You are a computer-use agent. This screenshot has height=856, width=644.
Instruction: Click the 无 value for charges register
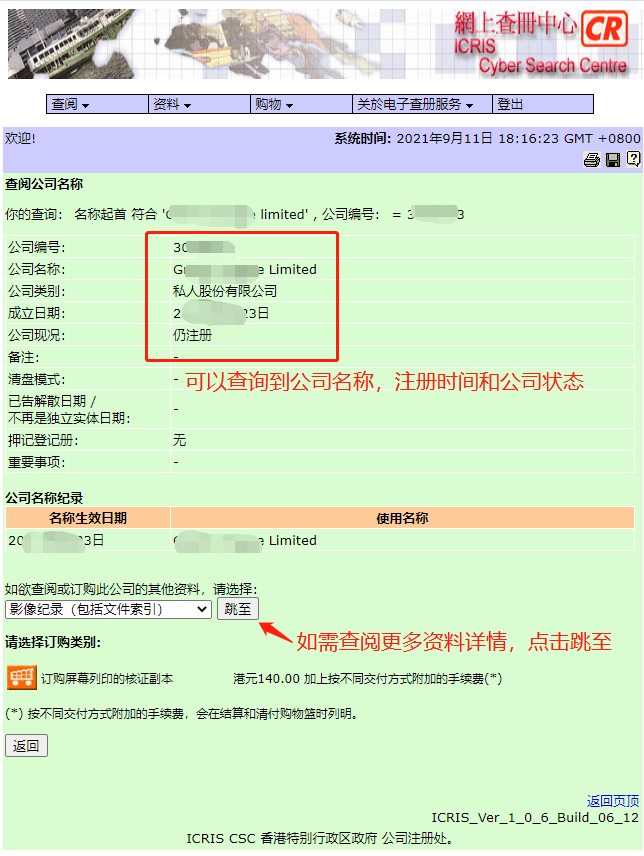click(180, 440)
